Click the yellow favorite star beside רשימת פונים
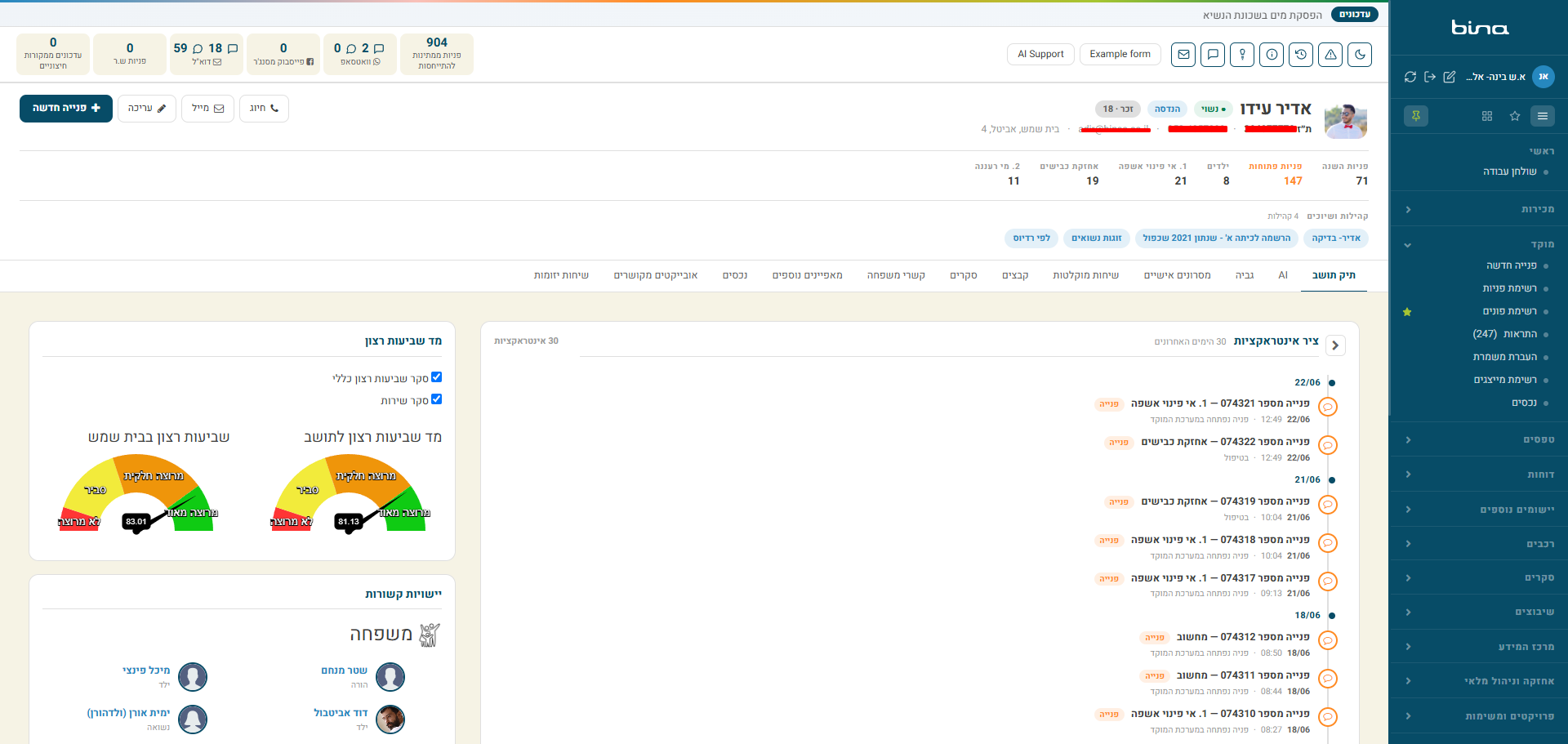This screenshot has width=1568, height=744. [x=1407, y=312]
